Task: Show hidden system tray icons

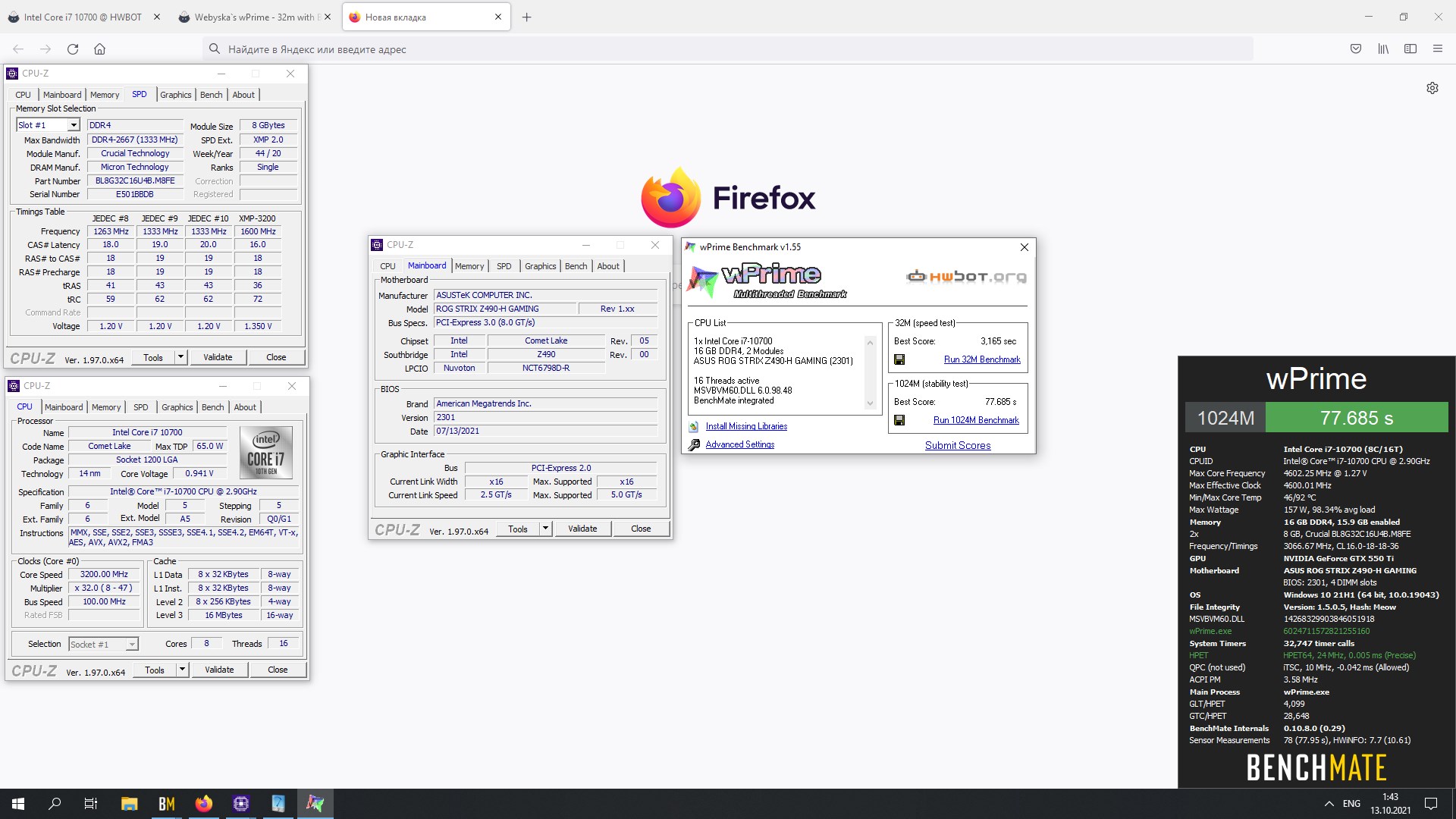Action: (x=1329, y=804)
